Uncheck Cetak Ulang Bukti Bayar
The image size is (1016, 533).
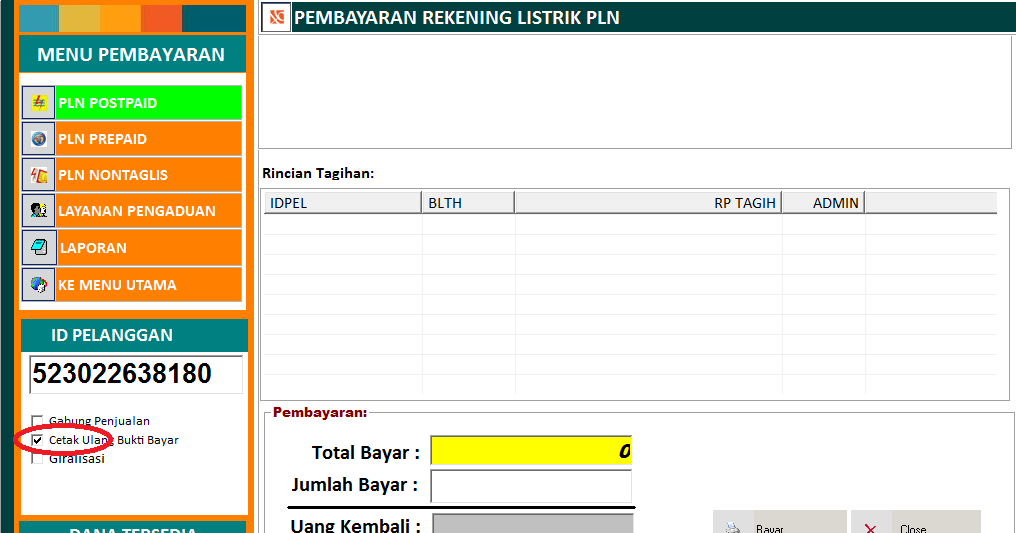pos(37,440)
